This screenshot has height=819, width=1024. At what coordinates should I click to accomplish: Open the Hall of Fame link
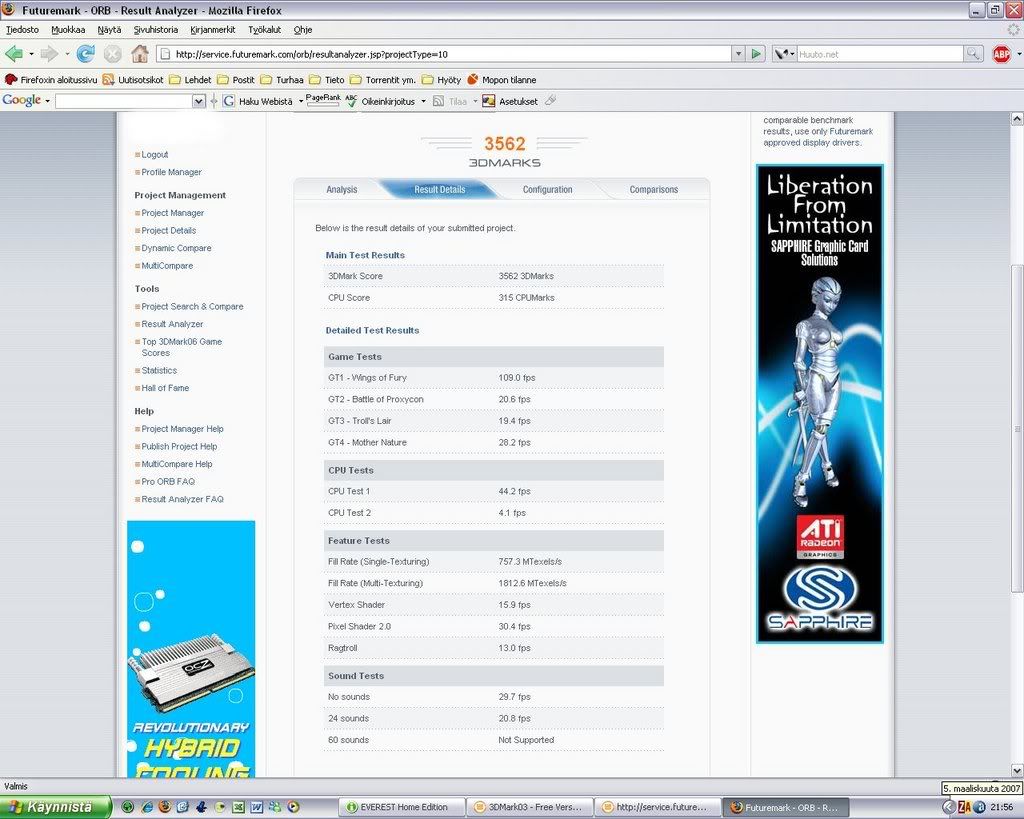click(x=165, y=388)
